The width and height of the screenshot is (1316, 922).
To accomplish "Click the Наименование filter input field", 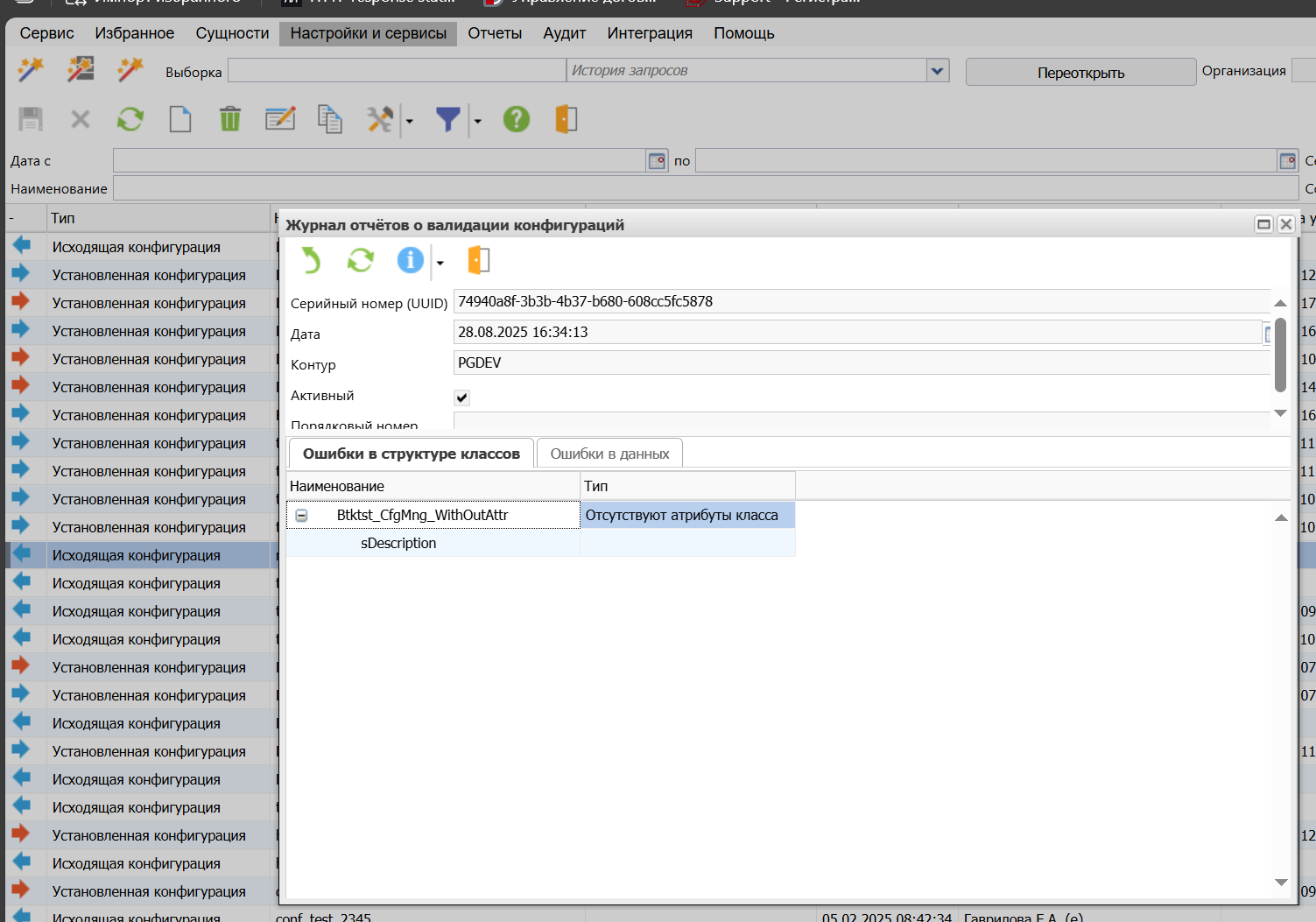I will [705, 188].
